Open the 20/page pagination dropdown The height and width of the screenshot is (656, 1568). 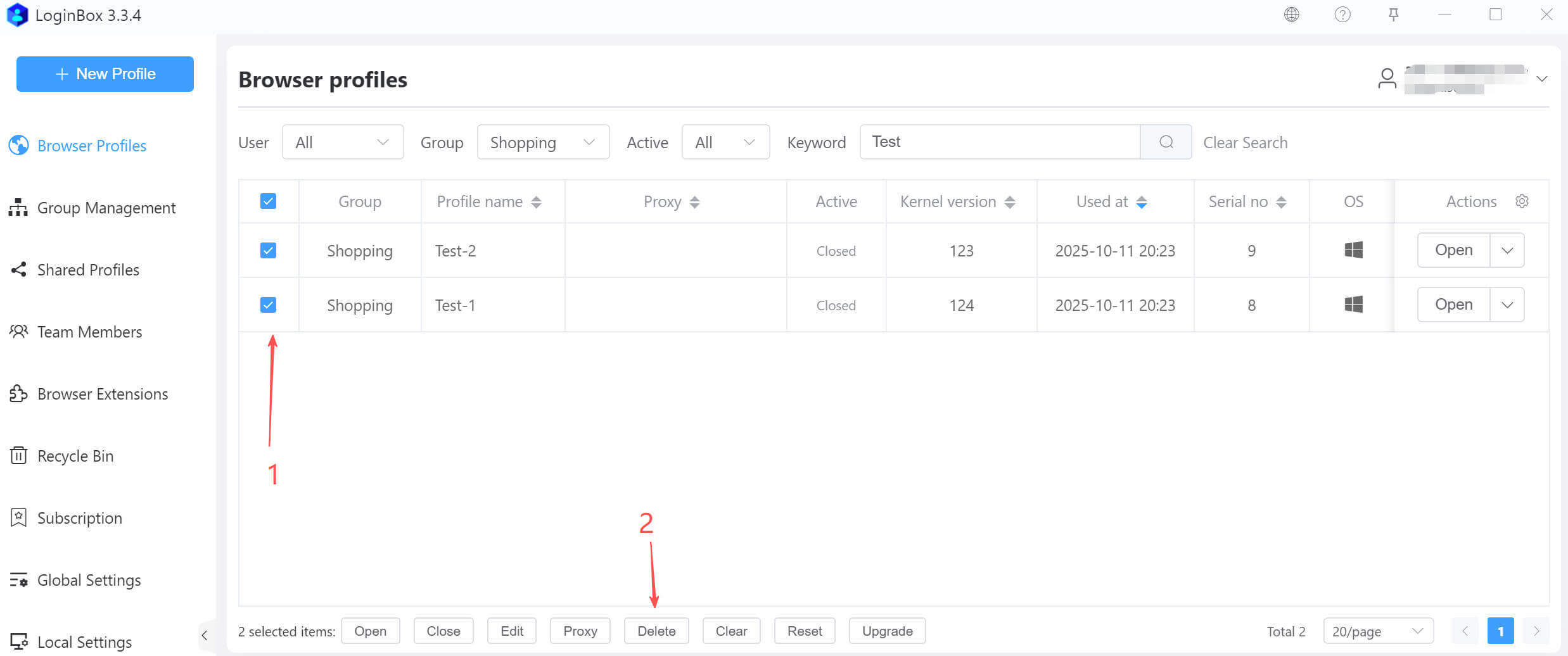point(1378,631)
